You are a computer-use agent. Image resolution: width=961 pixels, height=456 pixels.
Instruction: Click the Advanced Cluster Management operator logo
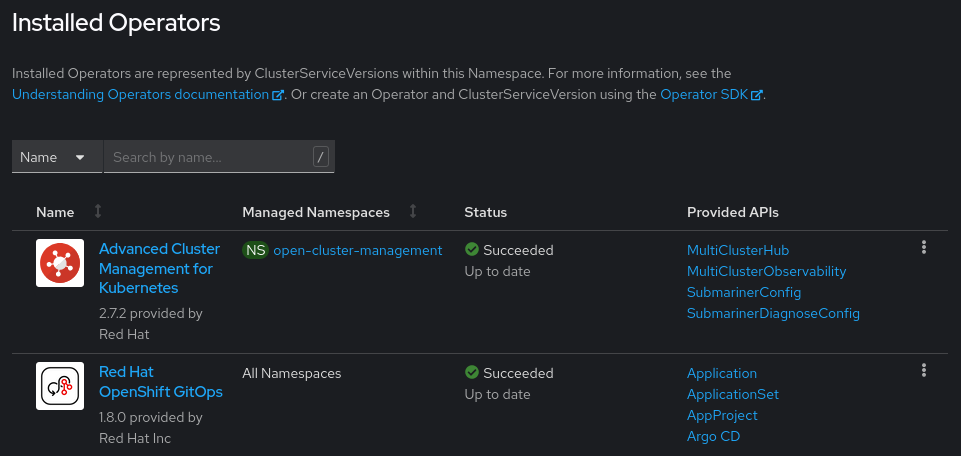tap(60, 263)
